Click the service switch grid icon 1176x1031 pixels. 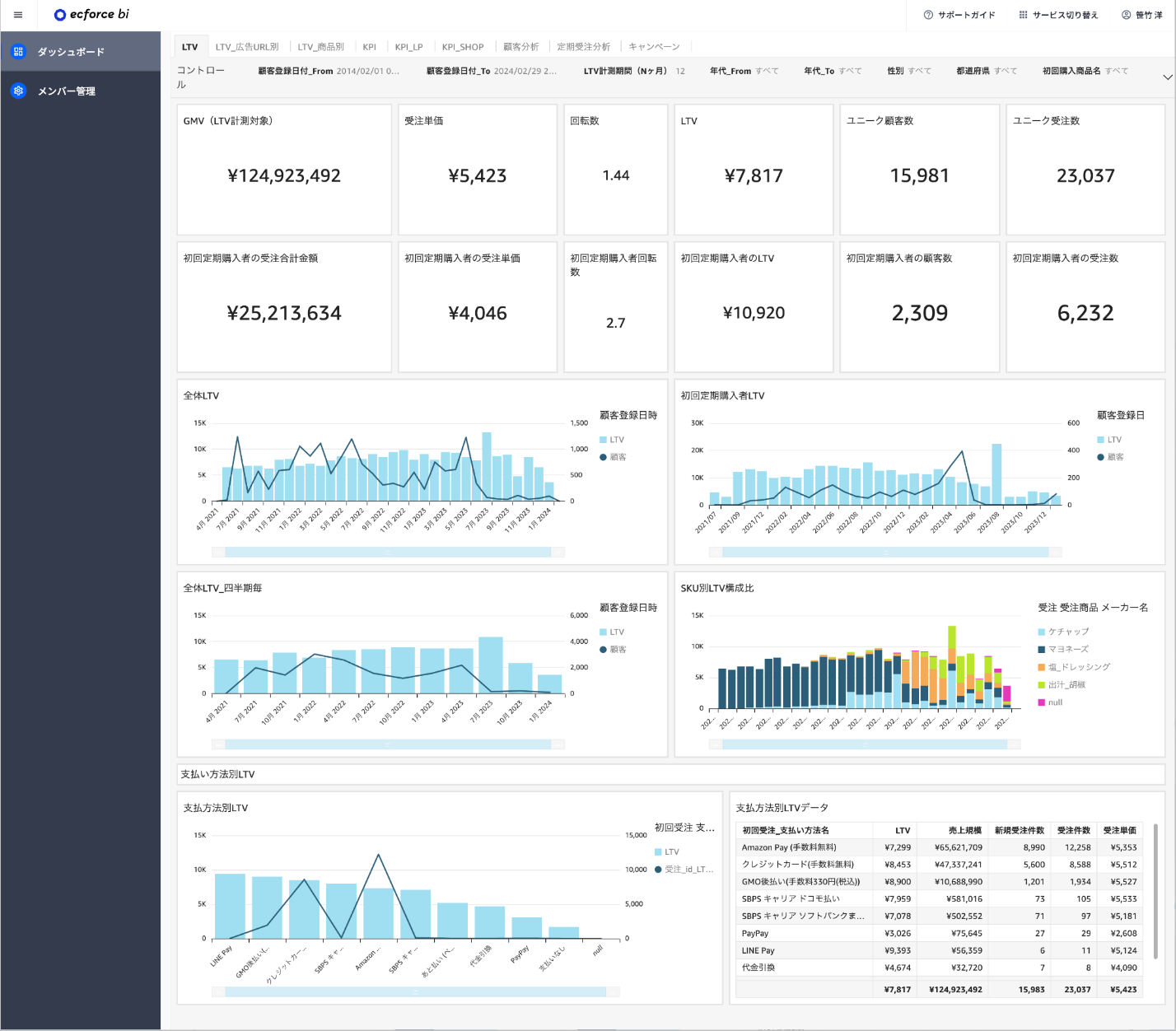[1023, 15]
